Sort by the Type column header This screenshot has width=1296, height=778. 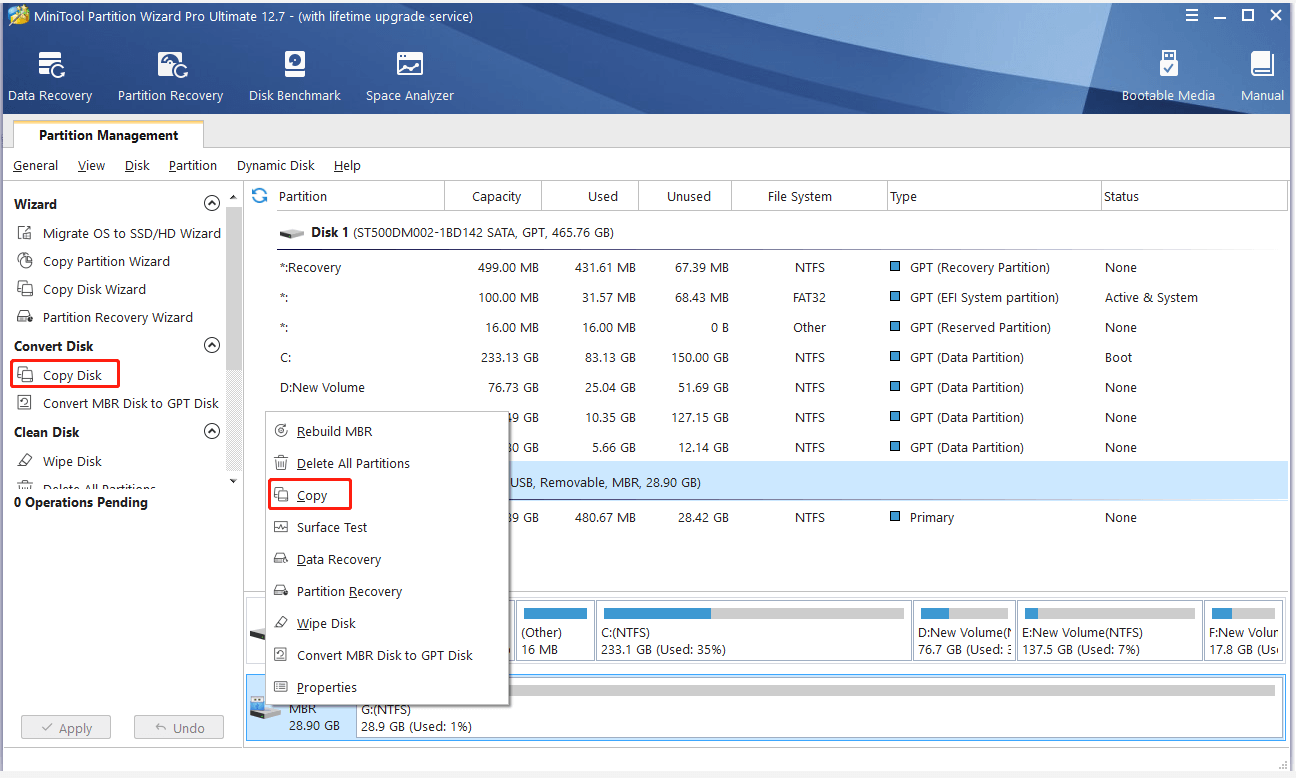[x=994, y=196]
